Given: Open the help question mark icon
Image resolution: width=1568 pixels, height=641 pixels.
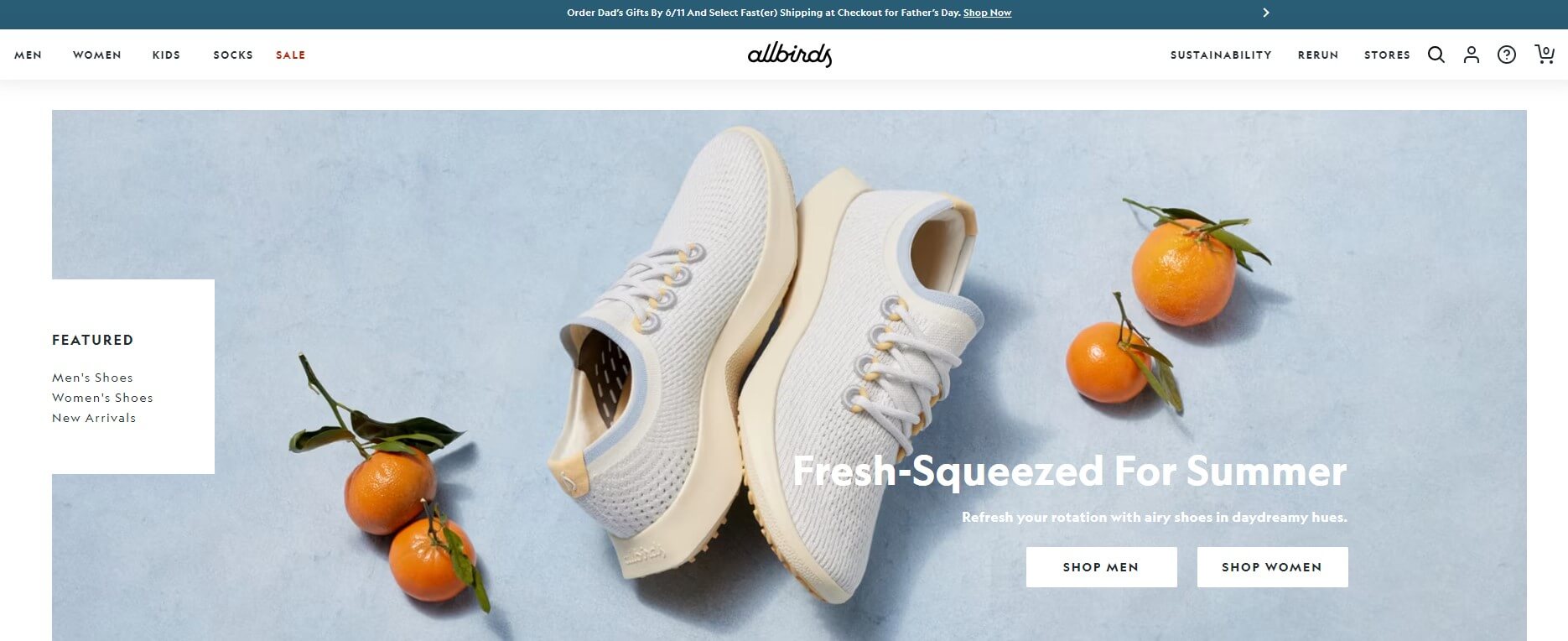Looking at the screenshot, I should (1507, 55).
